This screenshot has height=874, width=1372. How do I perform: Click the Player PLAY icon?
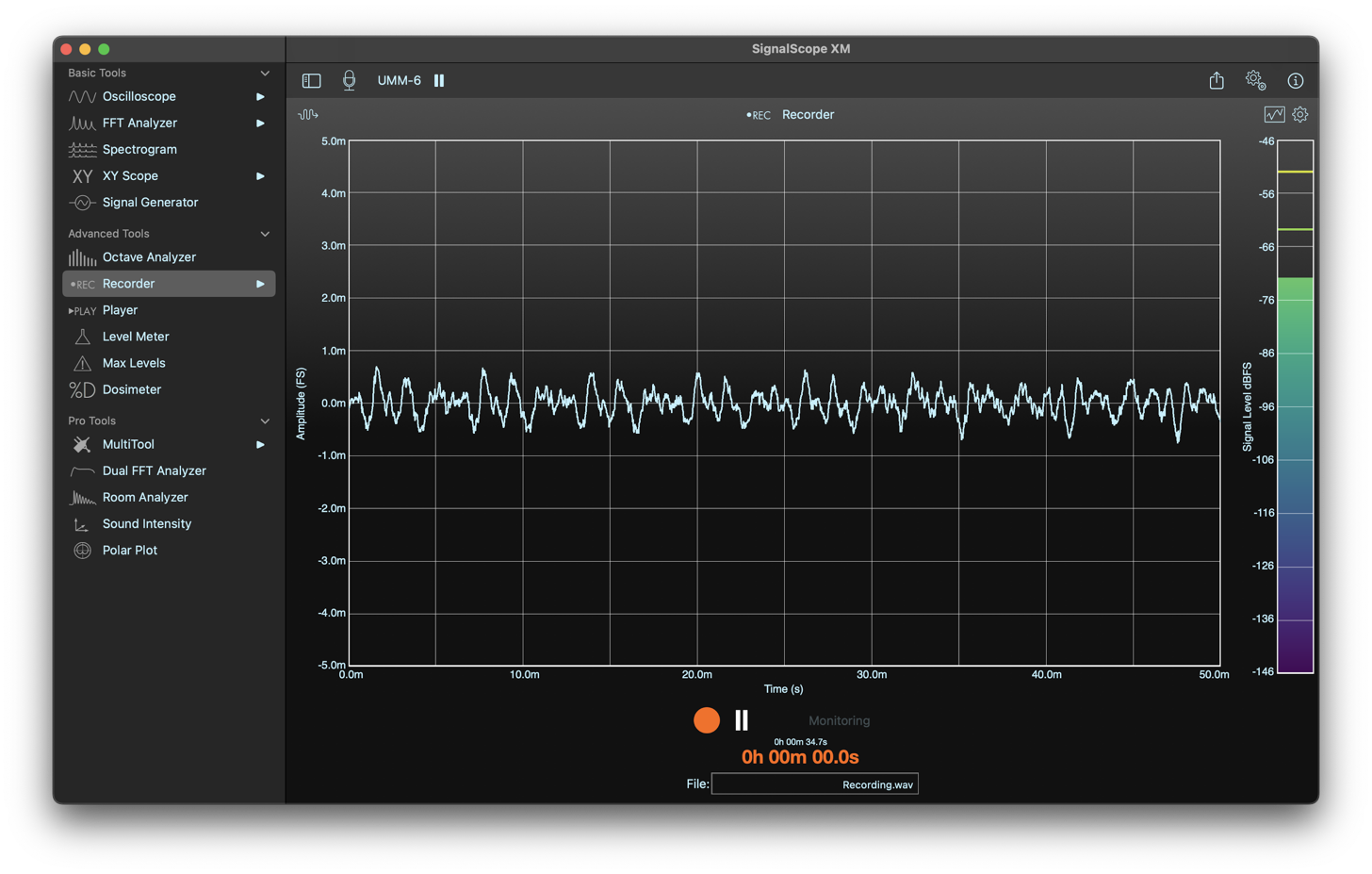coord(82,310)
